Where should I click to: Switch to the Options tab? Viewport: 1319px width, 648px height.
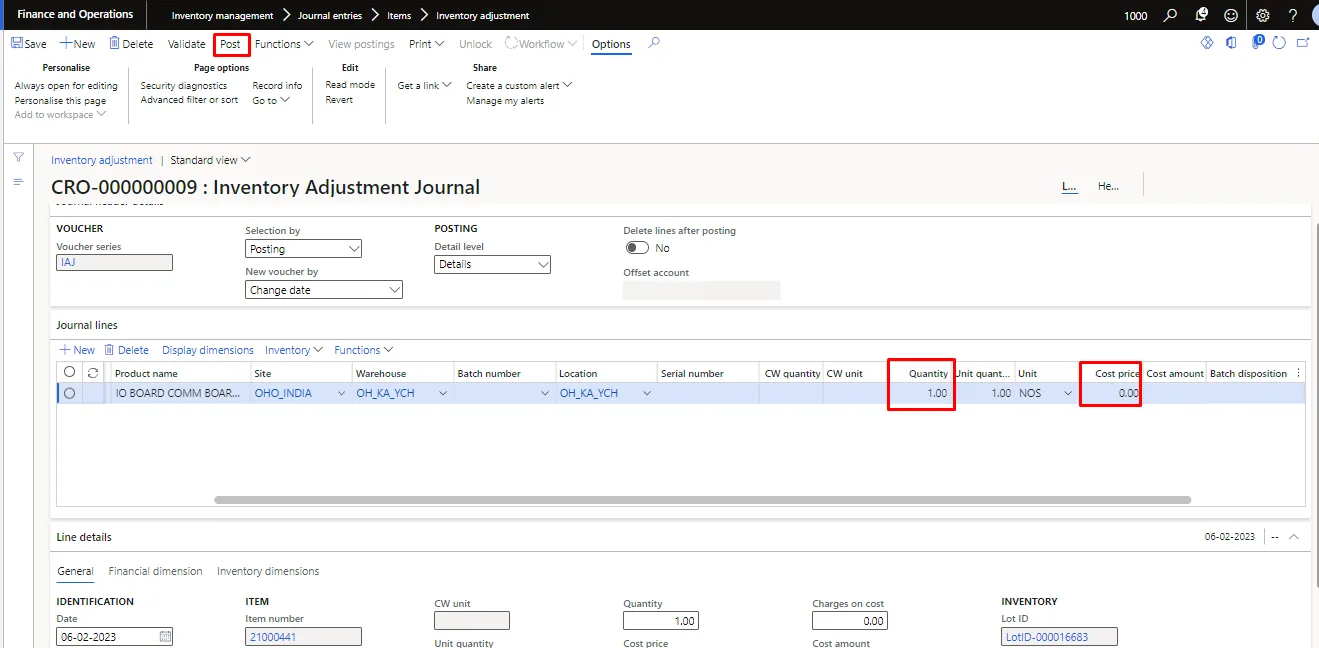[x=611, y=44]
